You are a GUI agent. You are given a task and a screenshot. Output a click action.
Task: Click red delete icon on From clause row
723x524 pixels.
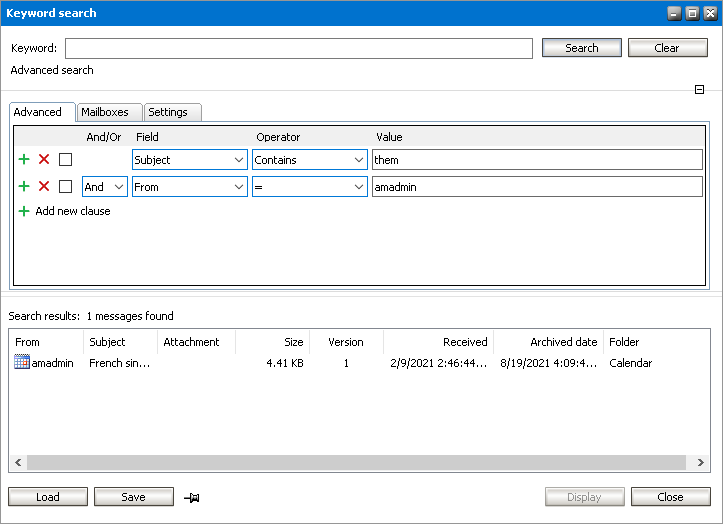44,186
